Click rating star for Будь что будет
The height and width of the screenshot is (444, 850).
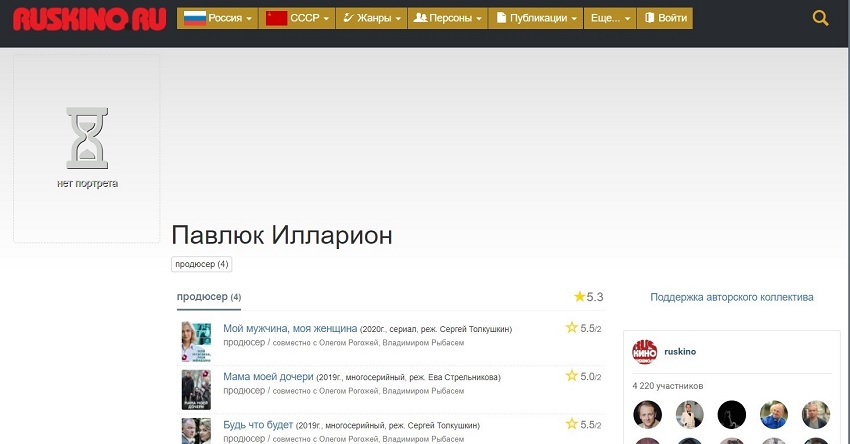pyautogui.click(x=571, y=424)
